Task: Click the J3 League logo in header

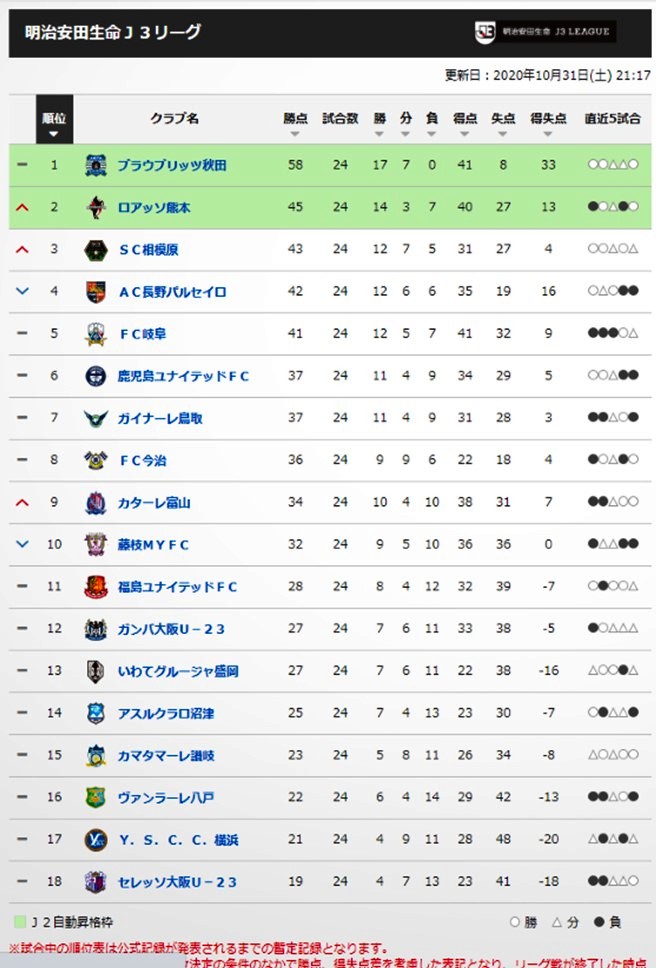Action: point(545,31)
